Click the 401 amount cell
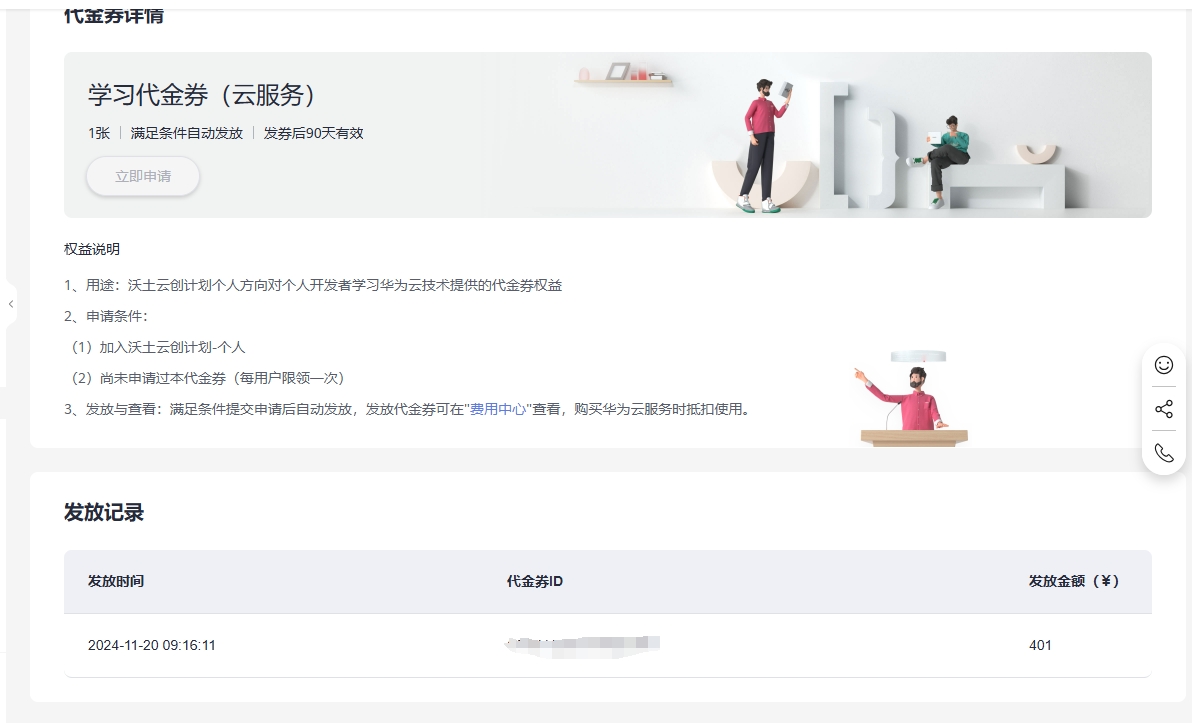The image size is (1192, 723). click(x=1040, y=645)
